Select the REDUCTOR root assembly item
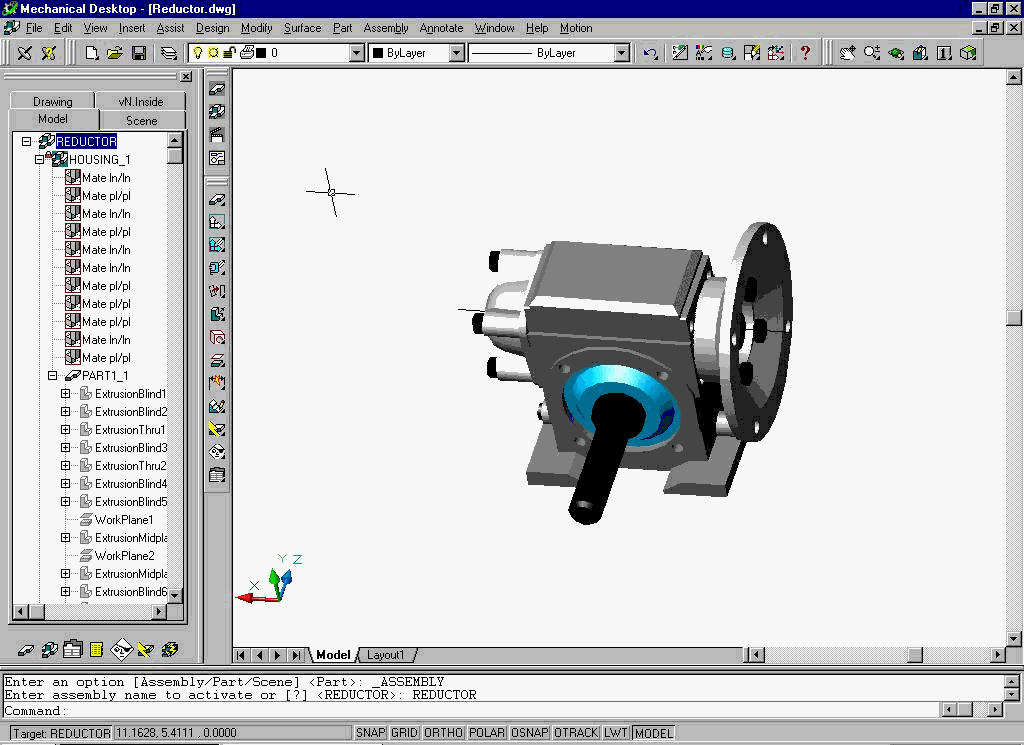1024x745 pixels. coord(86,141)
